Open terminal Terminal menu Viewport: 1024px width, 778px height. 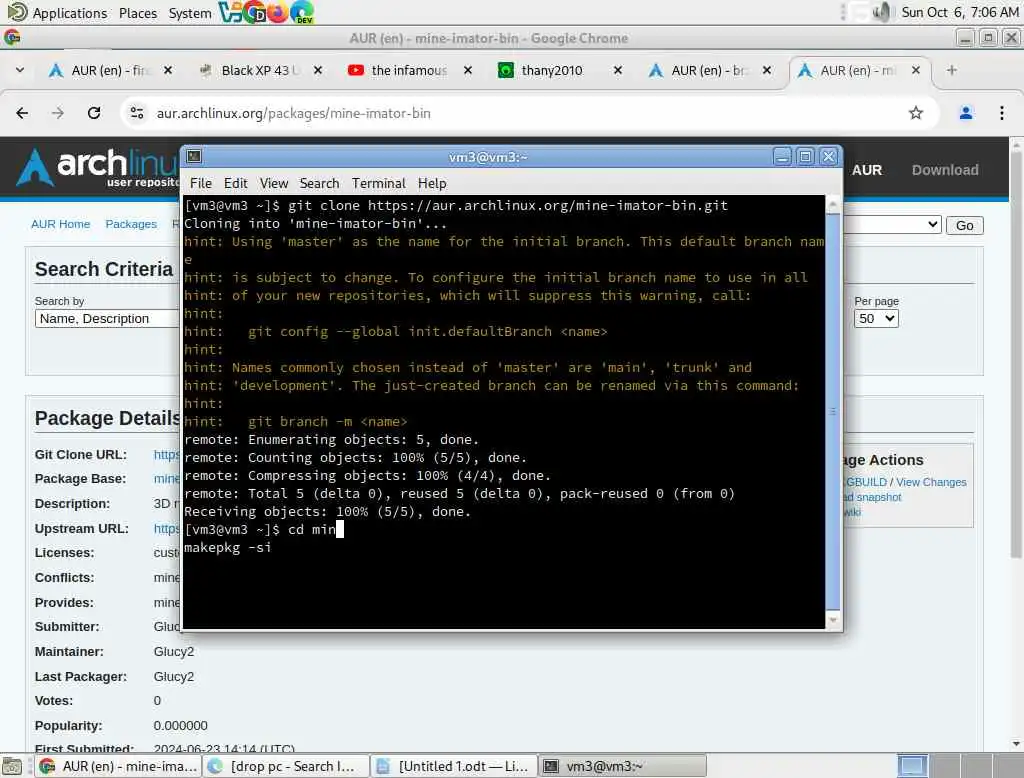pos(379,183)
